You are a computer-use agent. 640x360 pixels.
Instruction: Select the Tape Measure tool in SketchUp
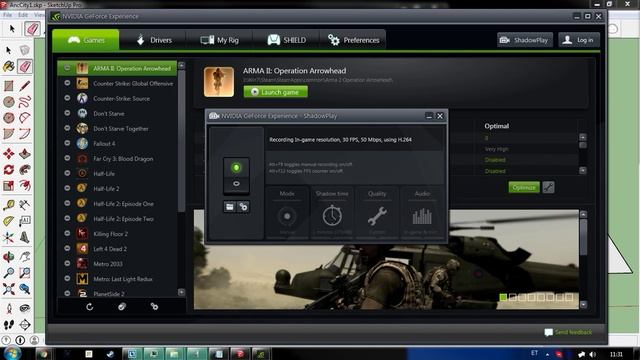tap(9, 204)
